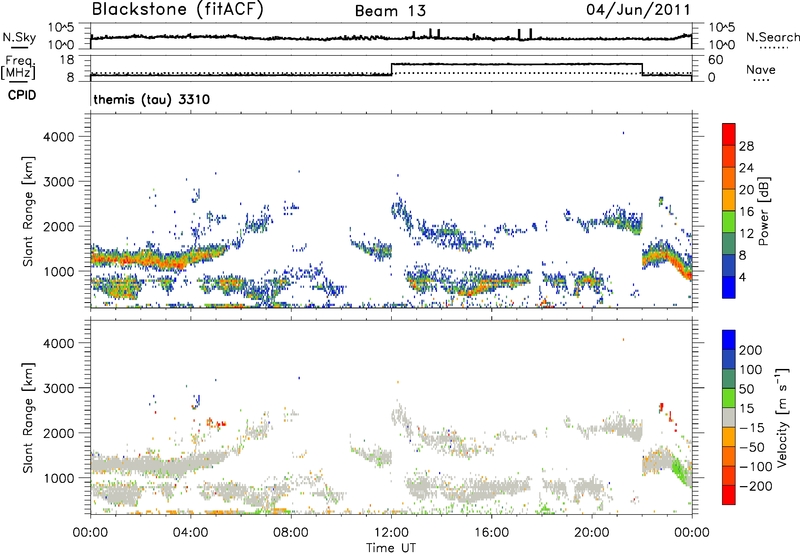This screenshot has height=554, width=800.
Task: Click the 'Power [dB]' colorbar label
Action: [764, 211]
